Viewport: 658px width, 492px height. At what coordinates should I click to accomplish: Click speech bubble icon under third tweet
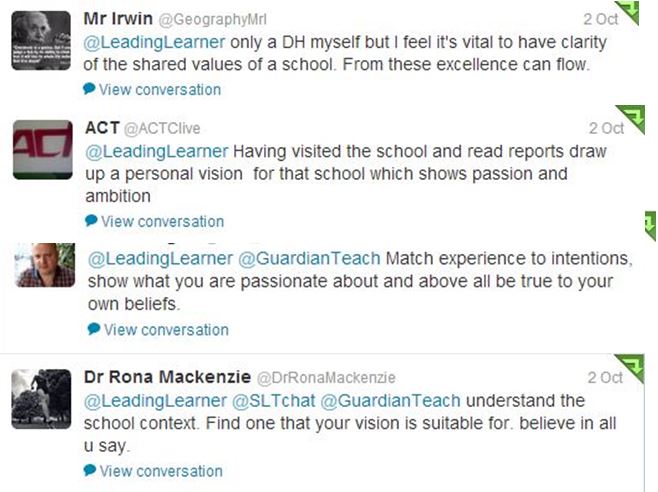(94, 328)
